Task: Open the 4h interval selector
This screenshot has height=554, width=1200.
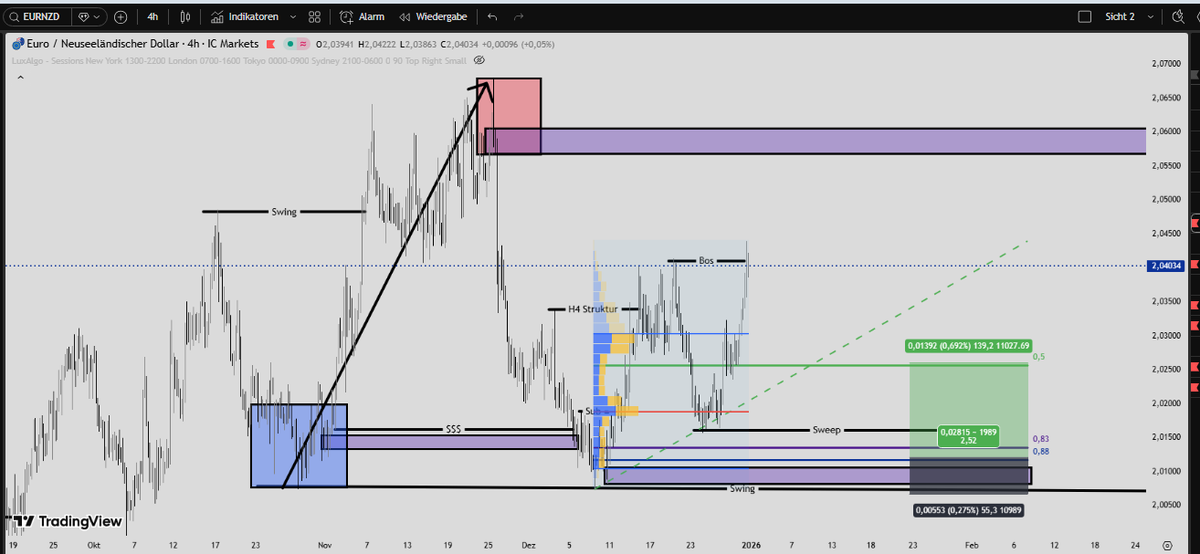Action: tap(152, 17)
